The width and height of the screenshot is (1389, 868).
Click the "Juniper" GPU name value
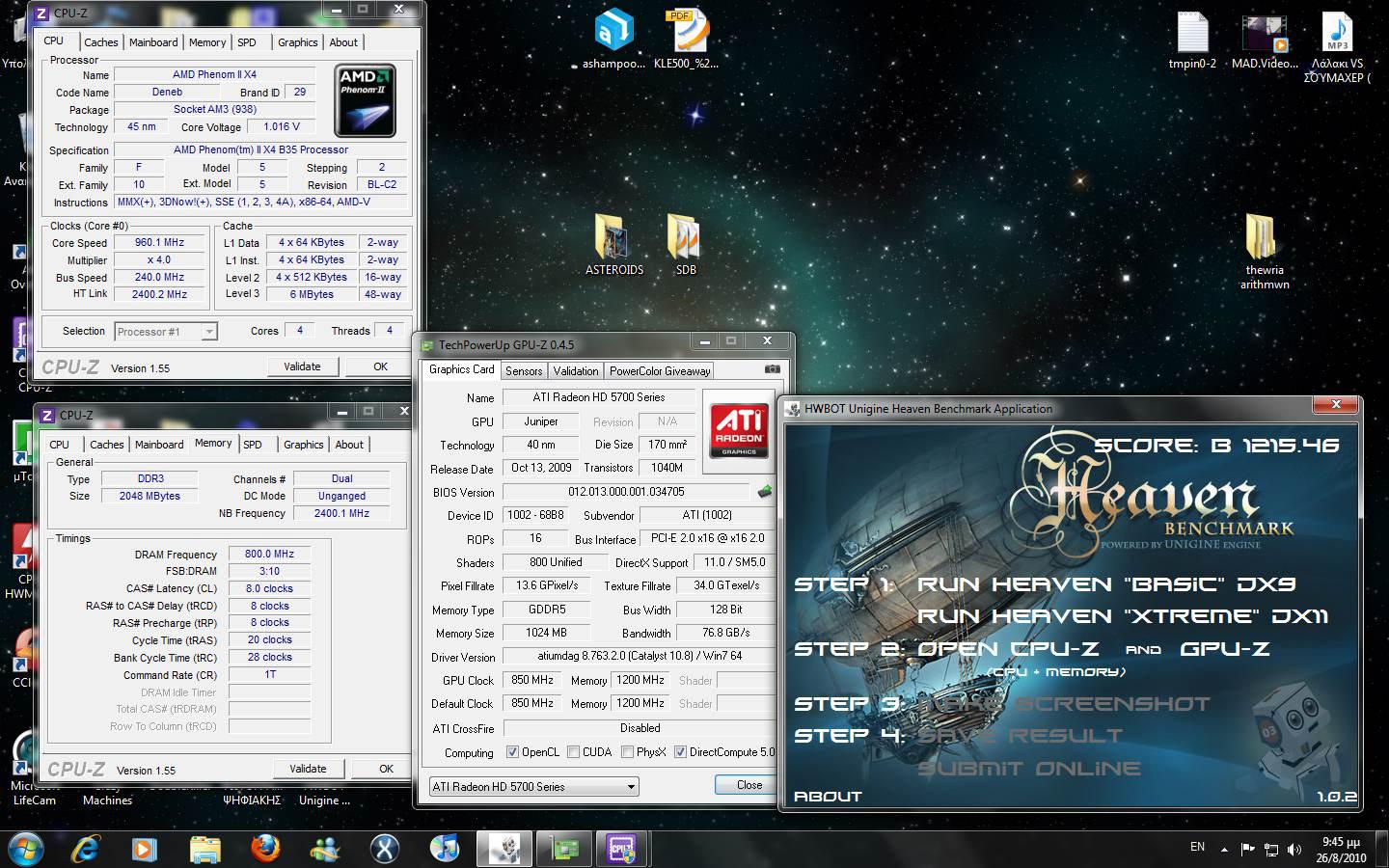(x=541, y=421)
